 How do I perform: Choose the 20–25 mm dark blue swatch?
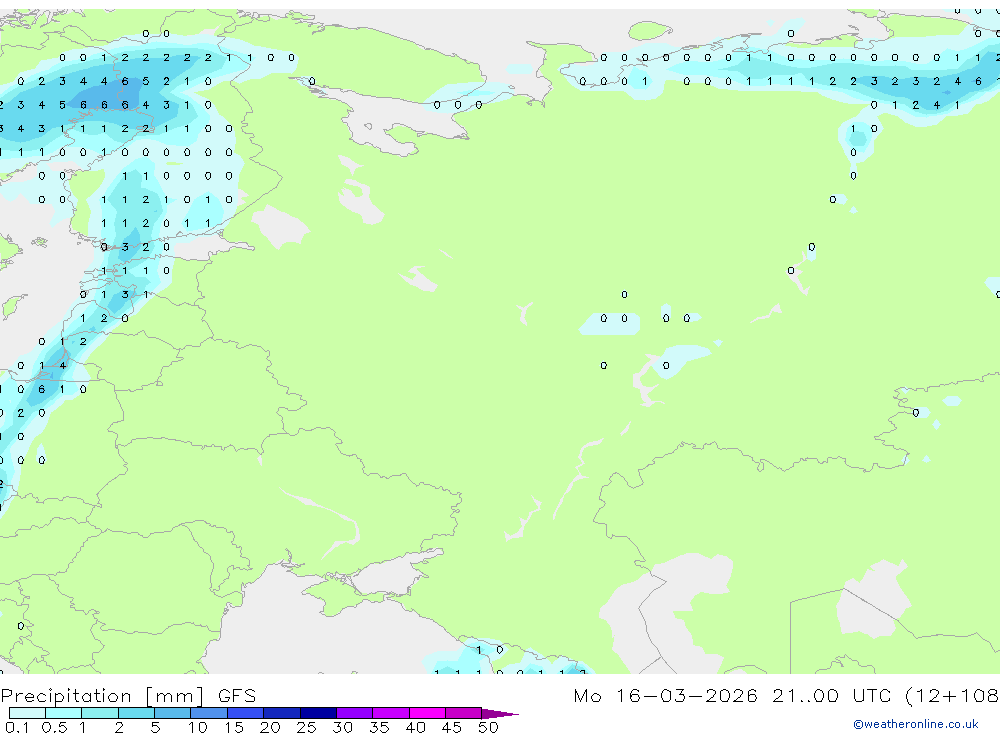pyautogui.click(x=281, y=713)
